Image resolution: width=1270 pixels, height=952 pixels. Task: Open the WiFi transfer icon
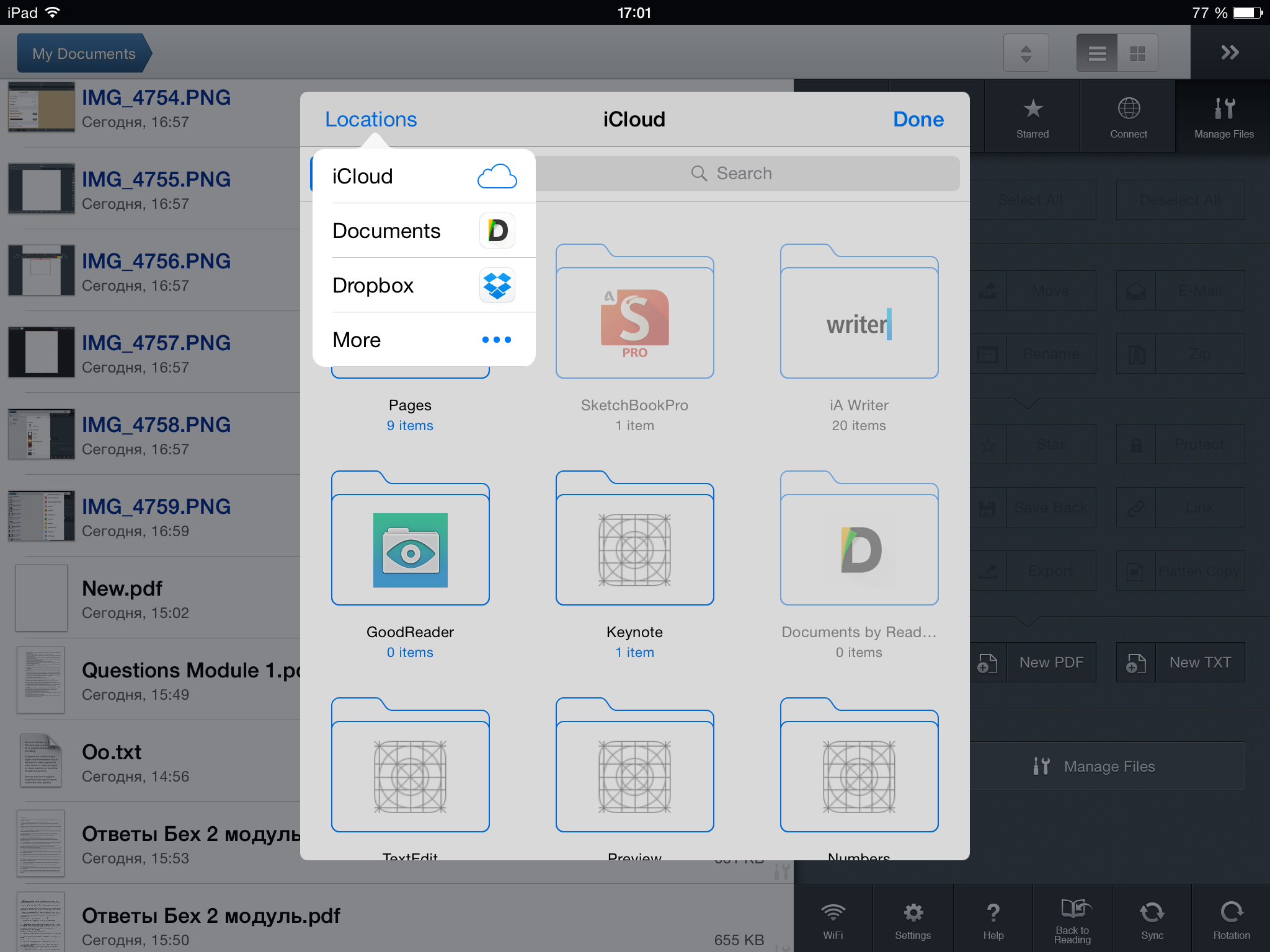833,920
